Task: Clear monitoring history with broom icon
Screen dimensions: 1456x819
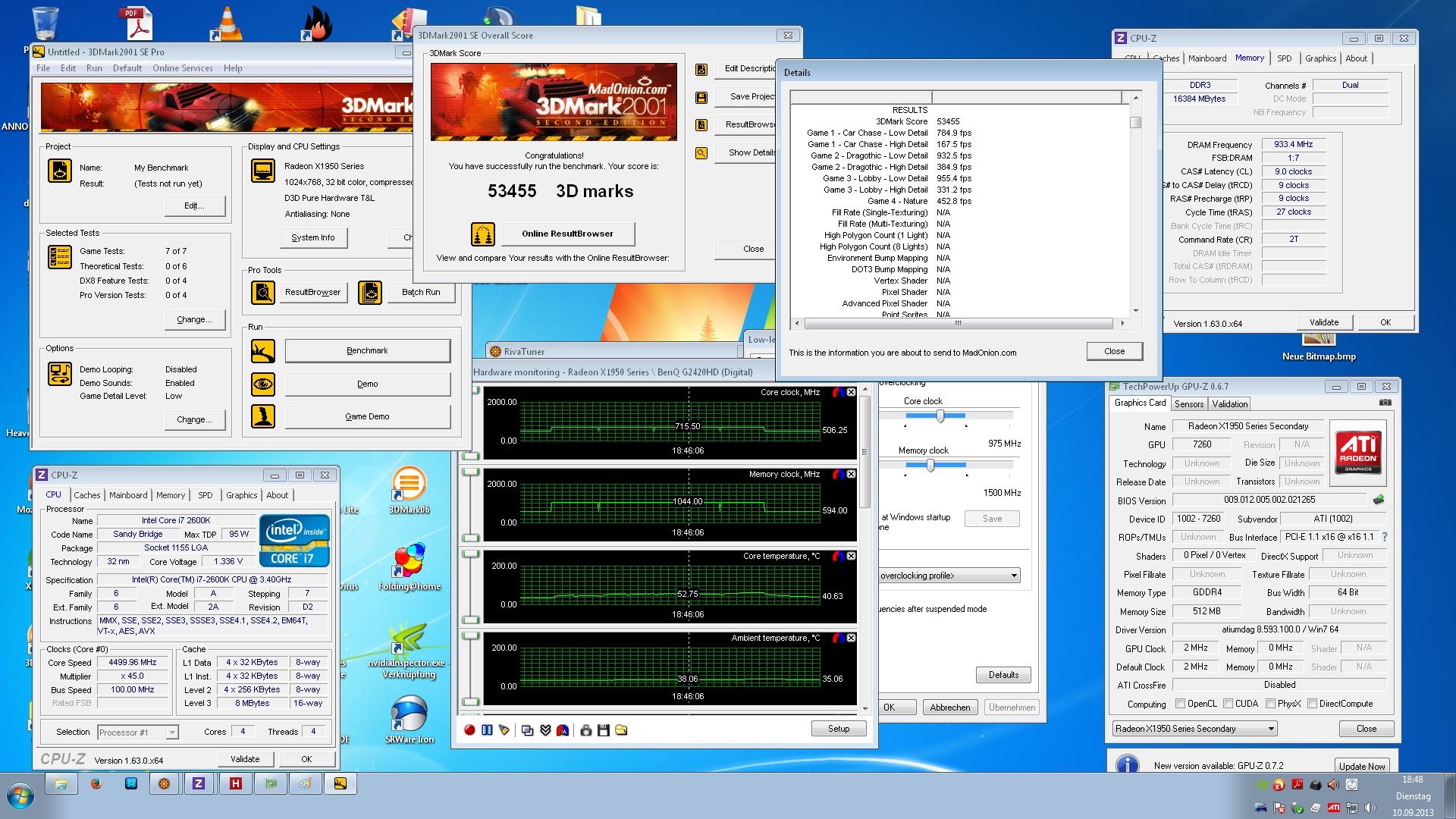Action: point(504,730)
